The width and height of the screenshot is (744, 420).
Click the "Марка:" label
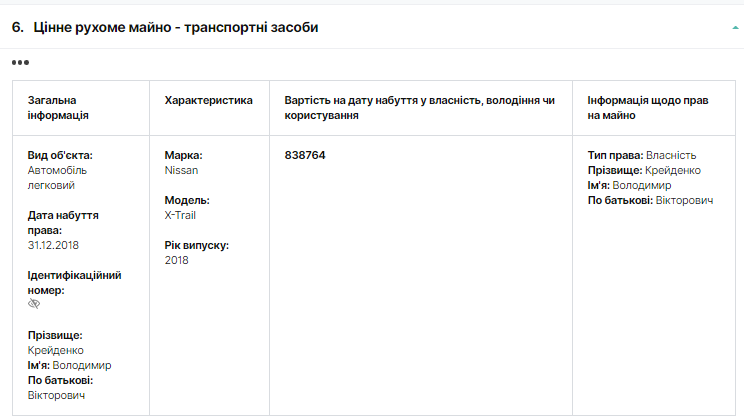183,155
